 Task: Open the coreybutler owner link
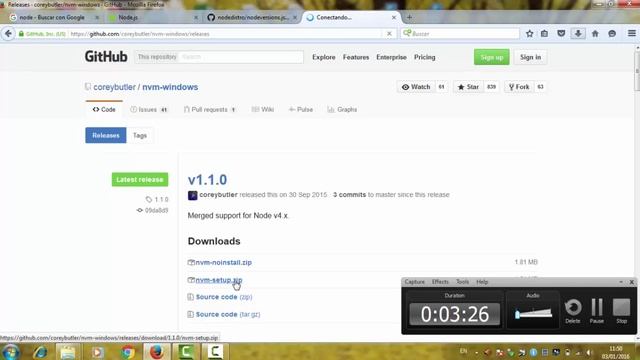pos(114,87)
